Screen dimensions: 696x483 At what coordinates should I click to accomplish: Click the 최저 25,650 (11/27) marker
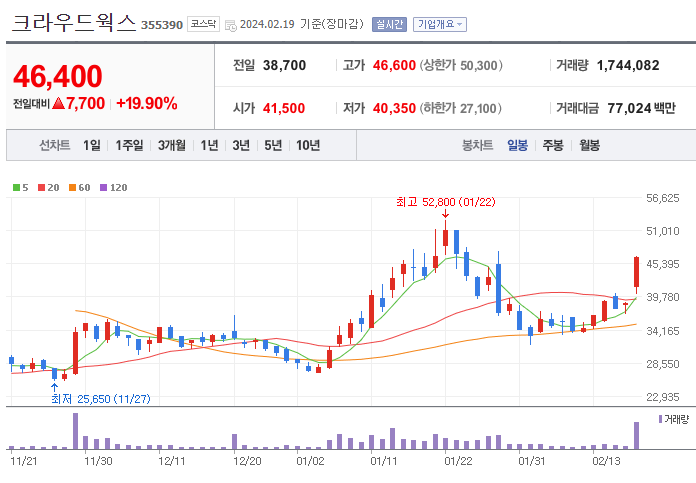(x=101, y=399)
